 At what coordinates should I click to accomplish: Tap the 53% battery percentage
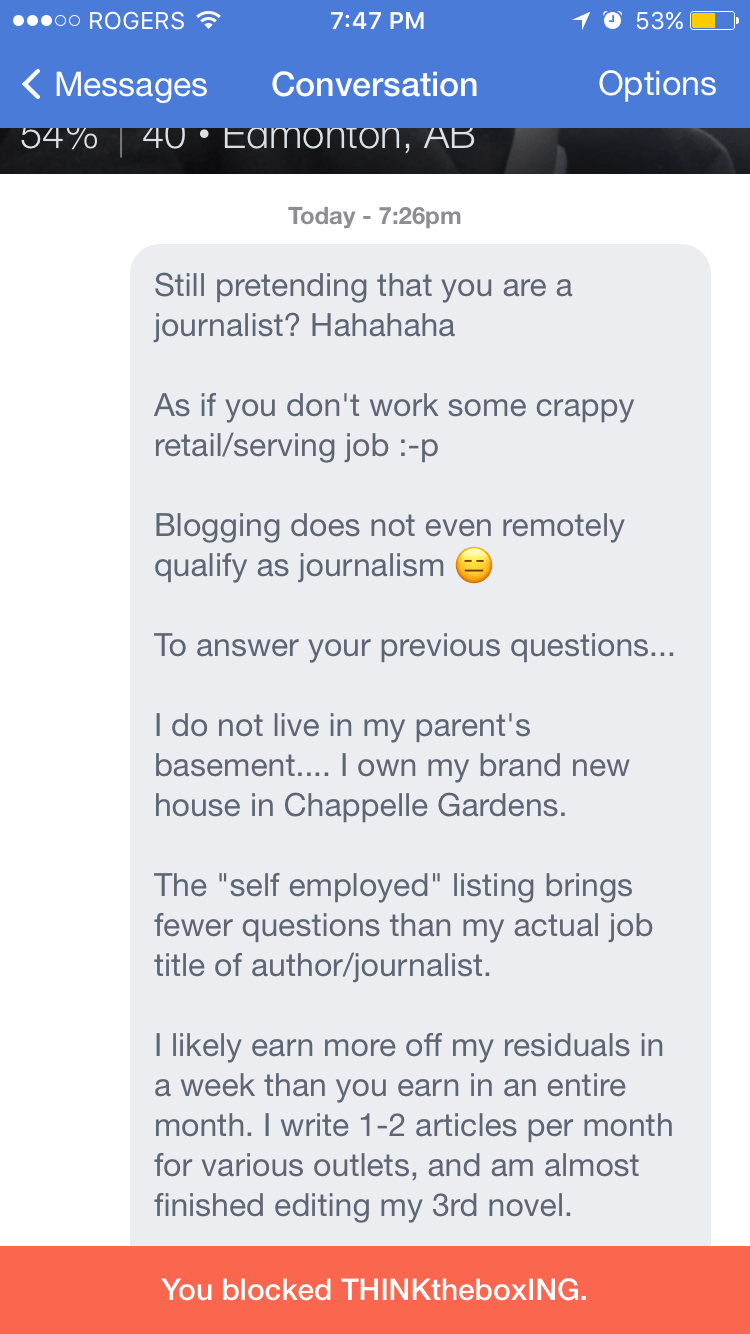click(x=659, y=20)
